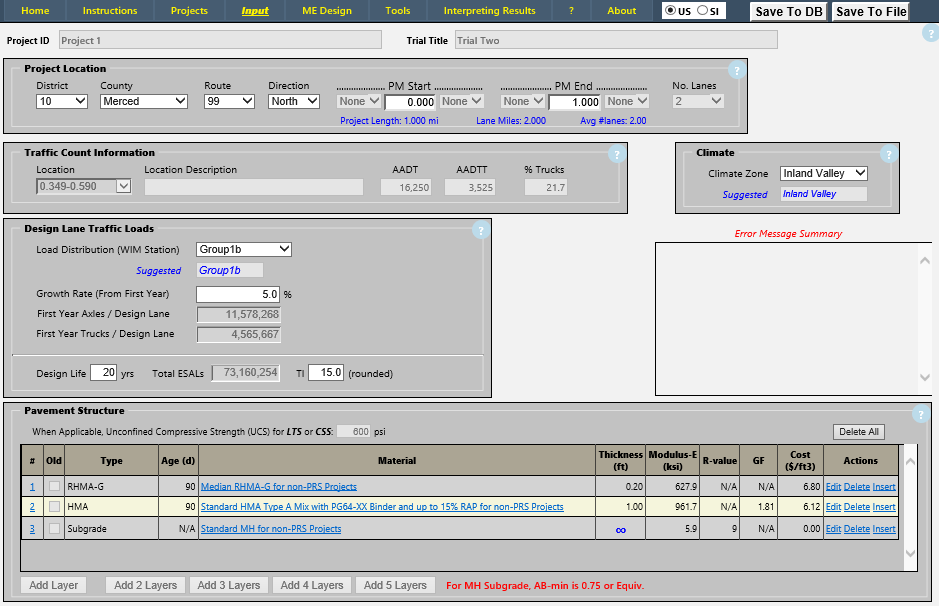Screen dimensions: 939x606
Task: Open Design Lane Traffic Loads help icon
Action: point(480,231)
